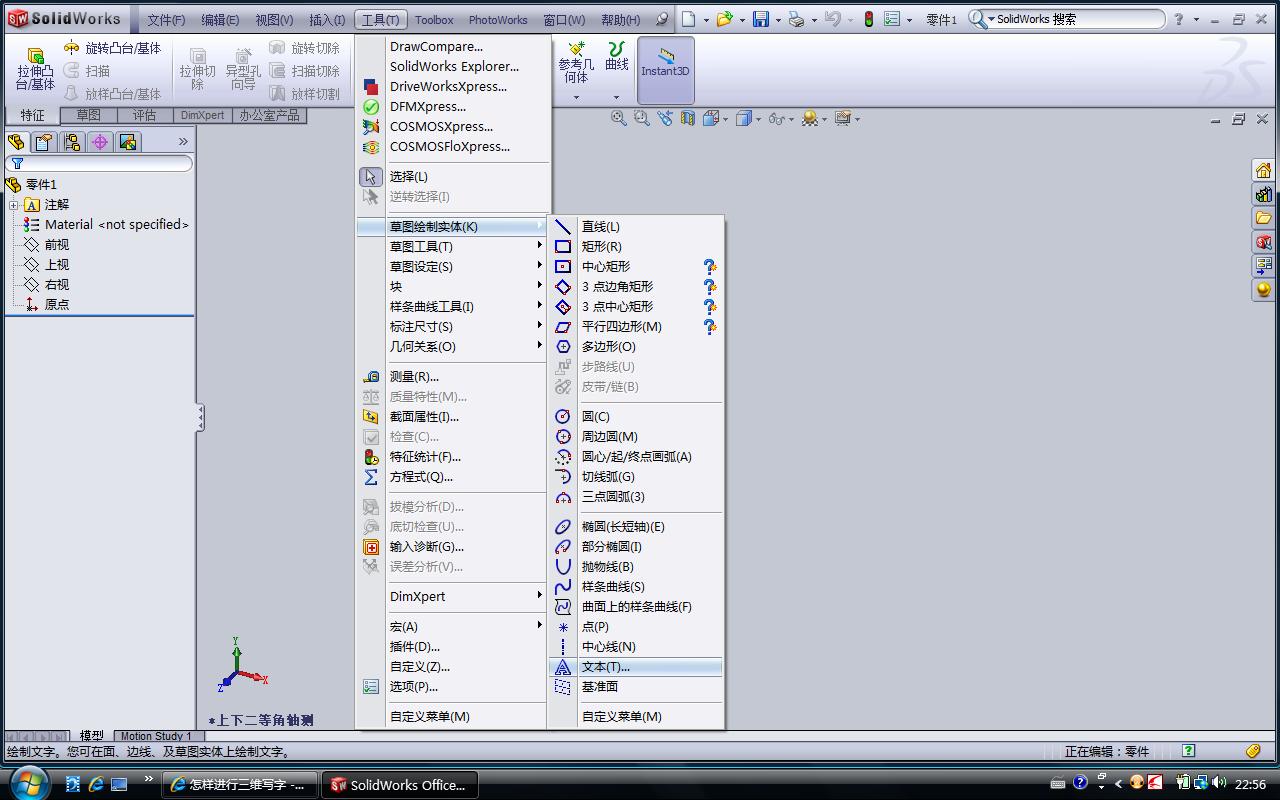Open 特征统计(F)... feature statistics

pyautogui.click(x=452, y=457)
